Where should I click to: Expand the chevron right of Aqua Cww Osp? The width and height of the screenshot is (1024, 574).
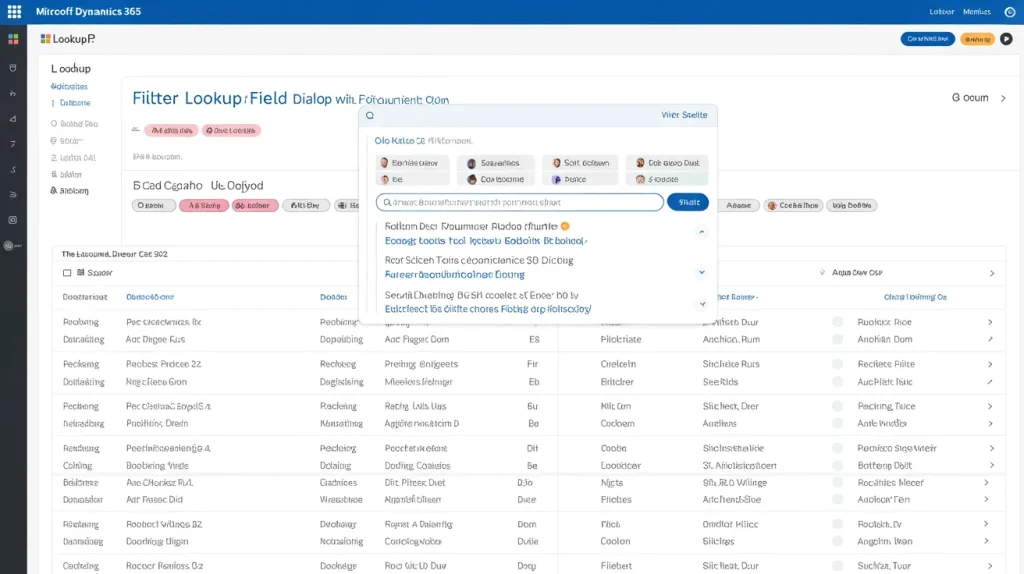tap(992, 273)
